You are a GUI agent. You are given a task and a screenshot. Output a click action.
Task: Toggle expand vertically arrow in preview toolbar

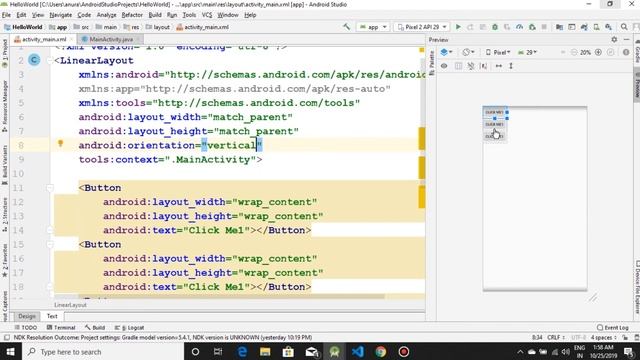click(x=511, y=66)
